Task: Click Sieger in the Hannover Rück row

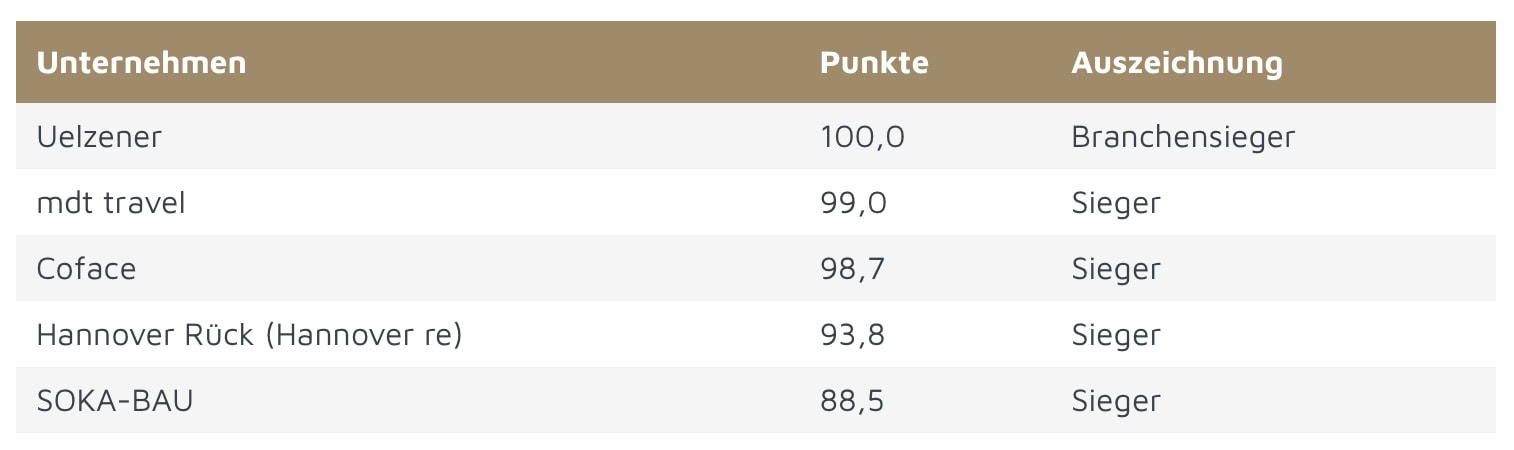Action: pos(1116,335)
